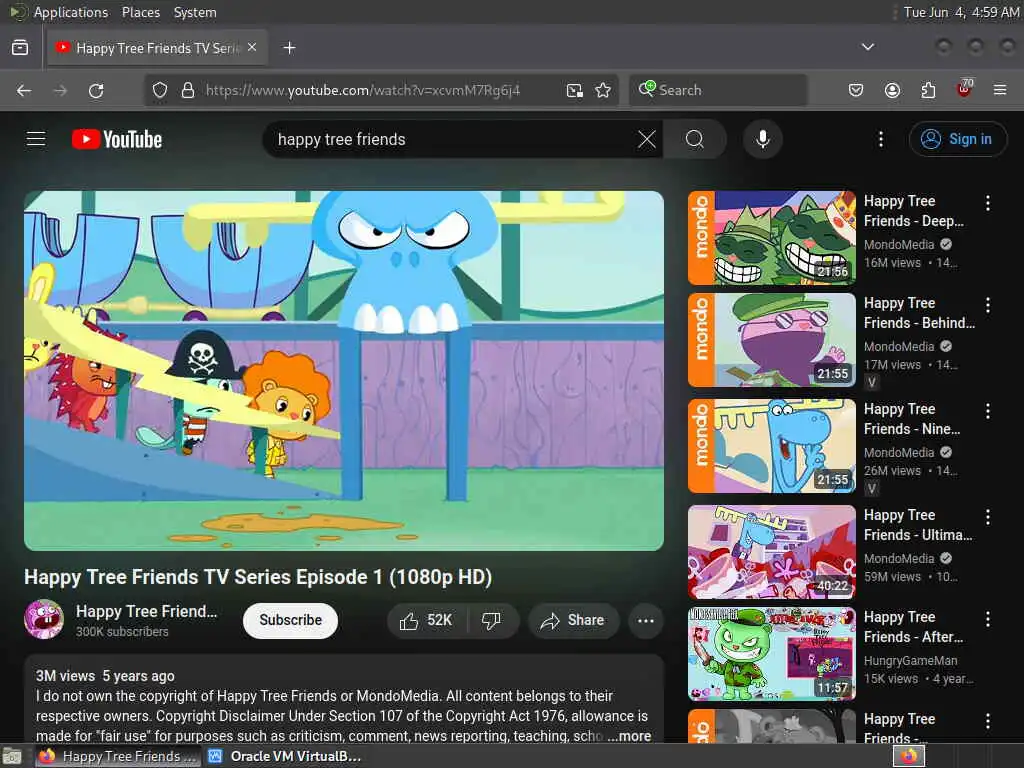
Task: Open the Happy Tree Friends Ultima... thumbnail
Action: (772, 552)
